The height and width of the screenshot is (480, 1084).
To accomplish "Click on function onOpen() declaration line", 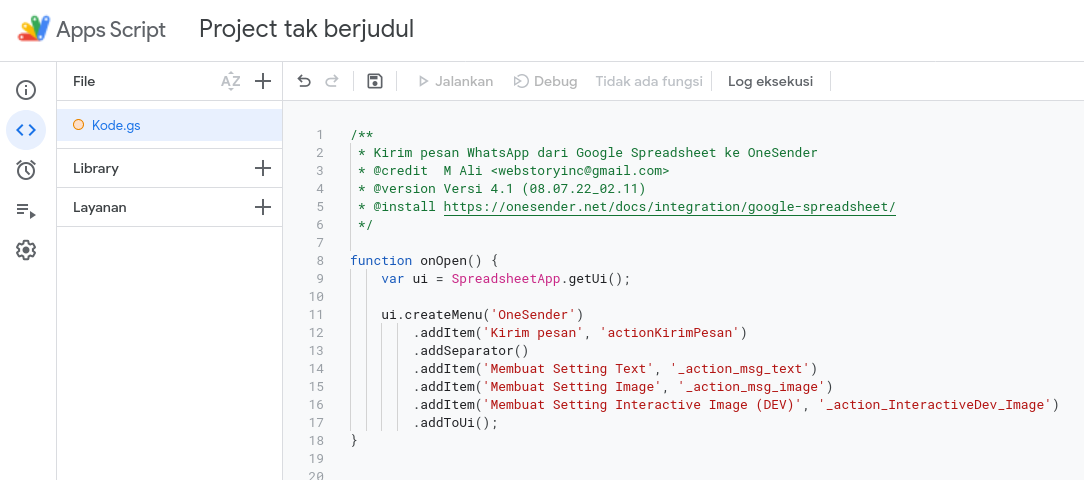I will [424, 261].
